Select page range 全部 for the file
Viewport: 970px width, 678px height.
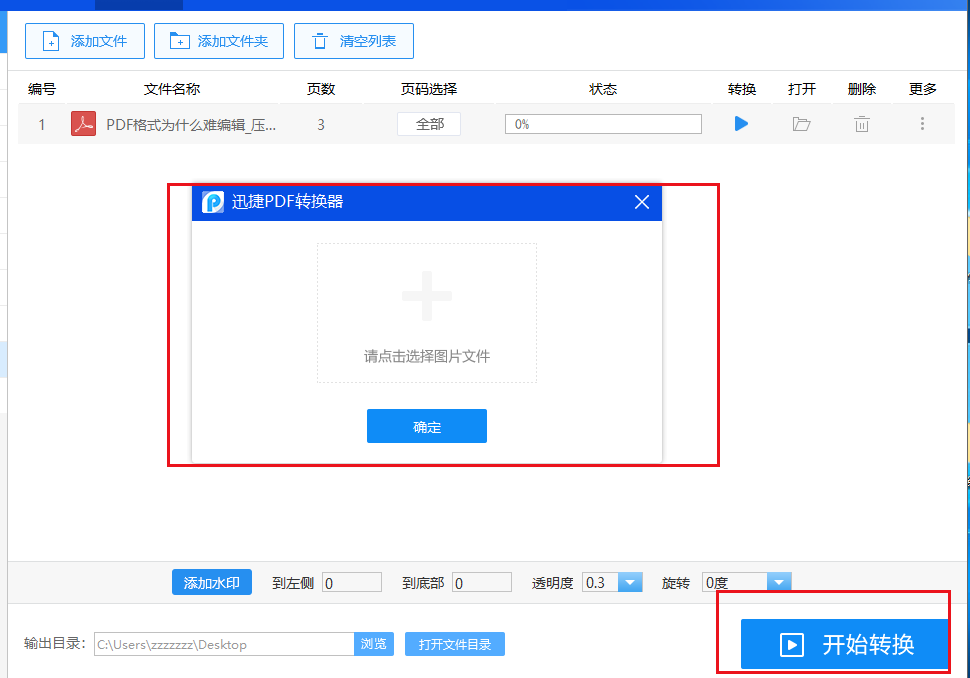(429, 124)
